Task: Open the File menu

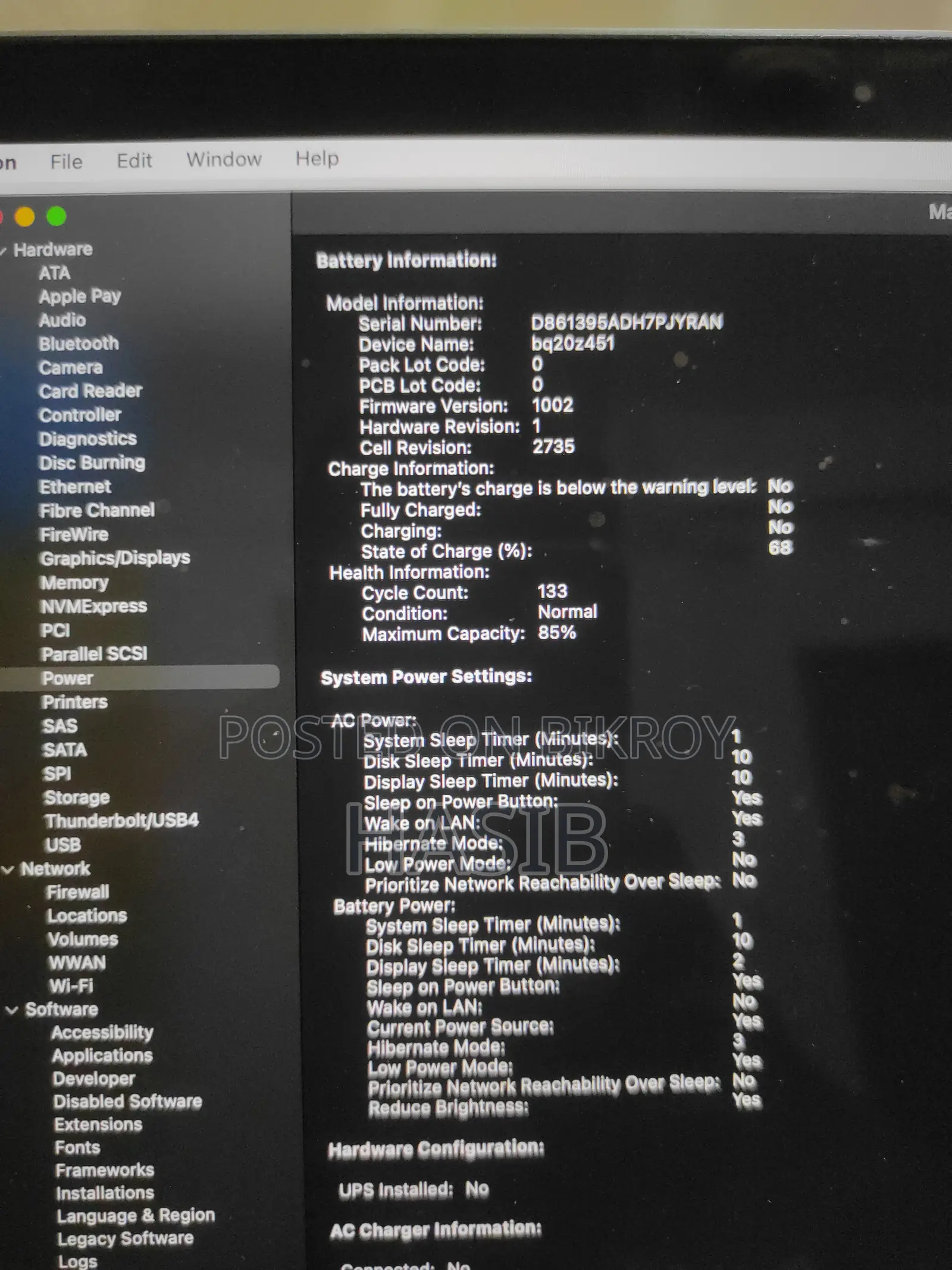Action: tap(66, 161)
